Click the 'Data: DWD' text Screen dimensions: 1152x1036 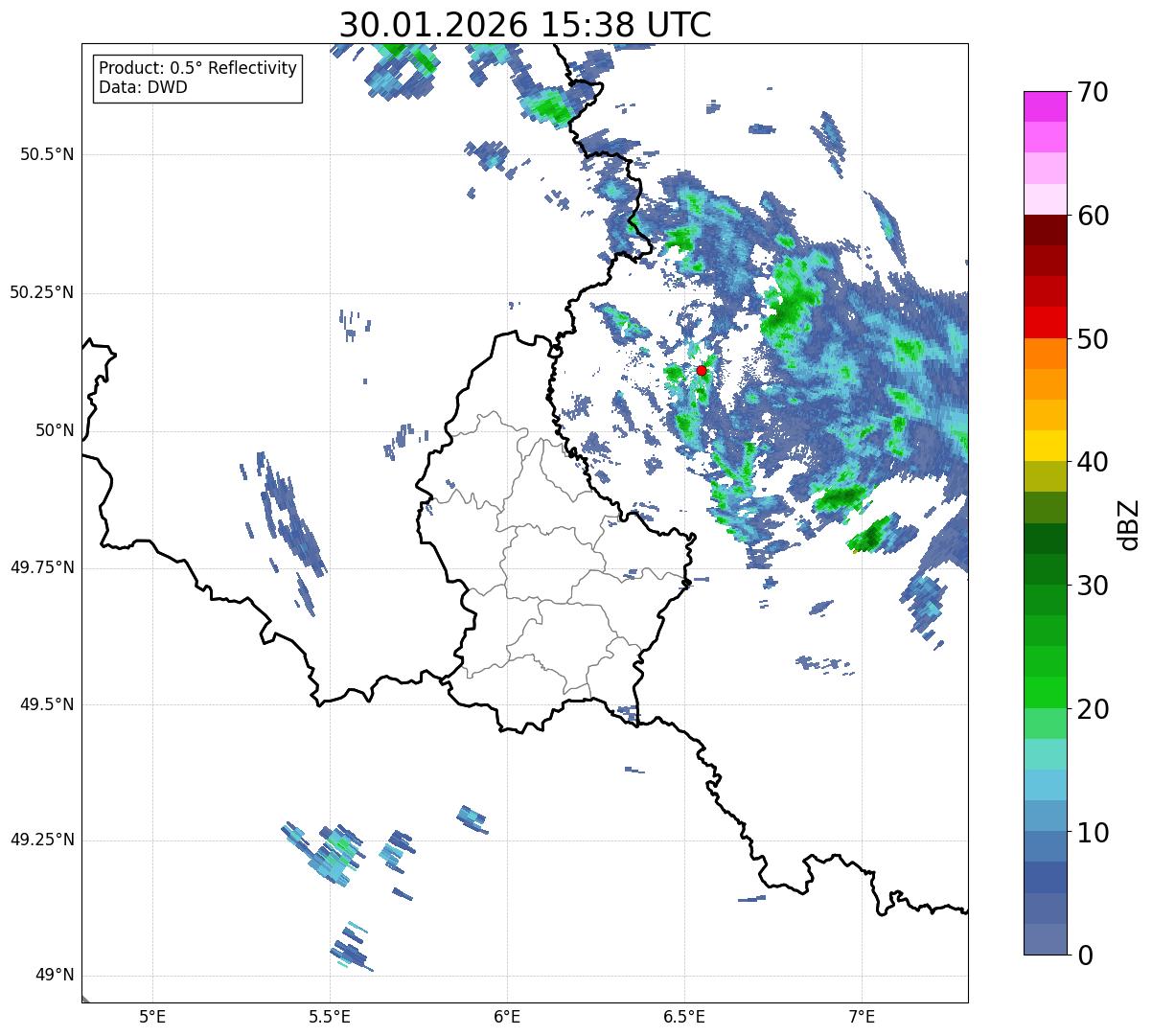point(143,87)
